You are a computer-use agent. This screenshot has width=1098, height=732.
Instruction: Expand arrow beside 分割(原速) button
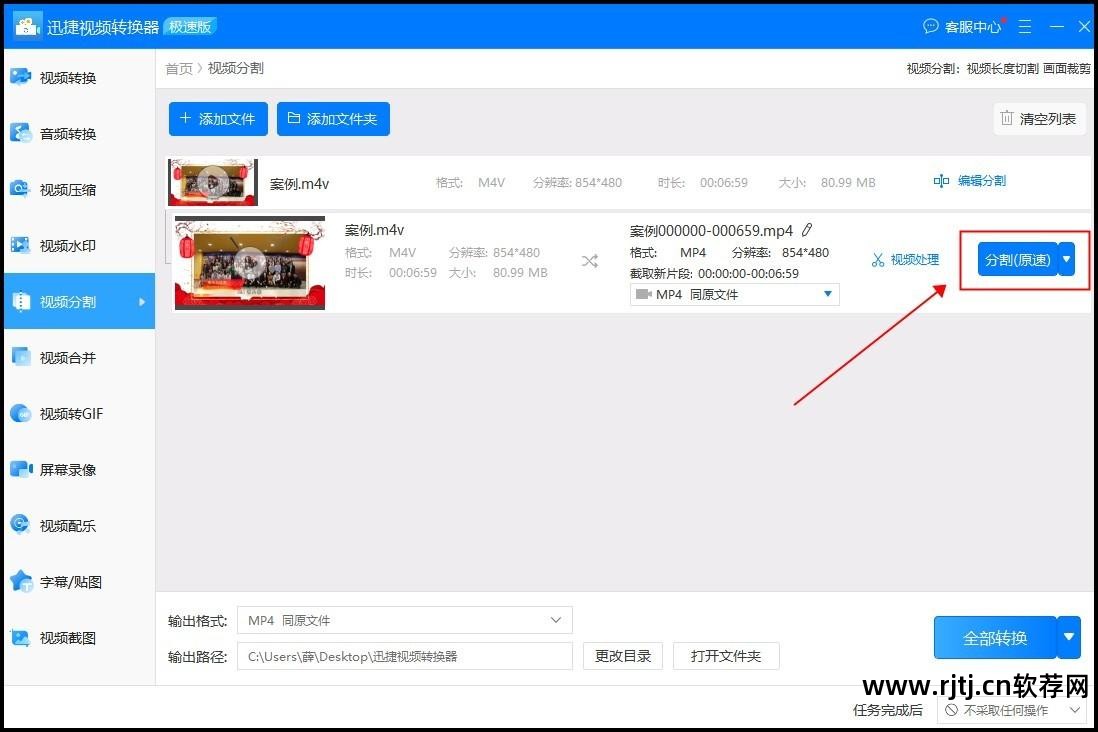(x=1066, y=260)
